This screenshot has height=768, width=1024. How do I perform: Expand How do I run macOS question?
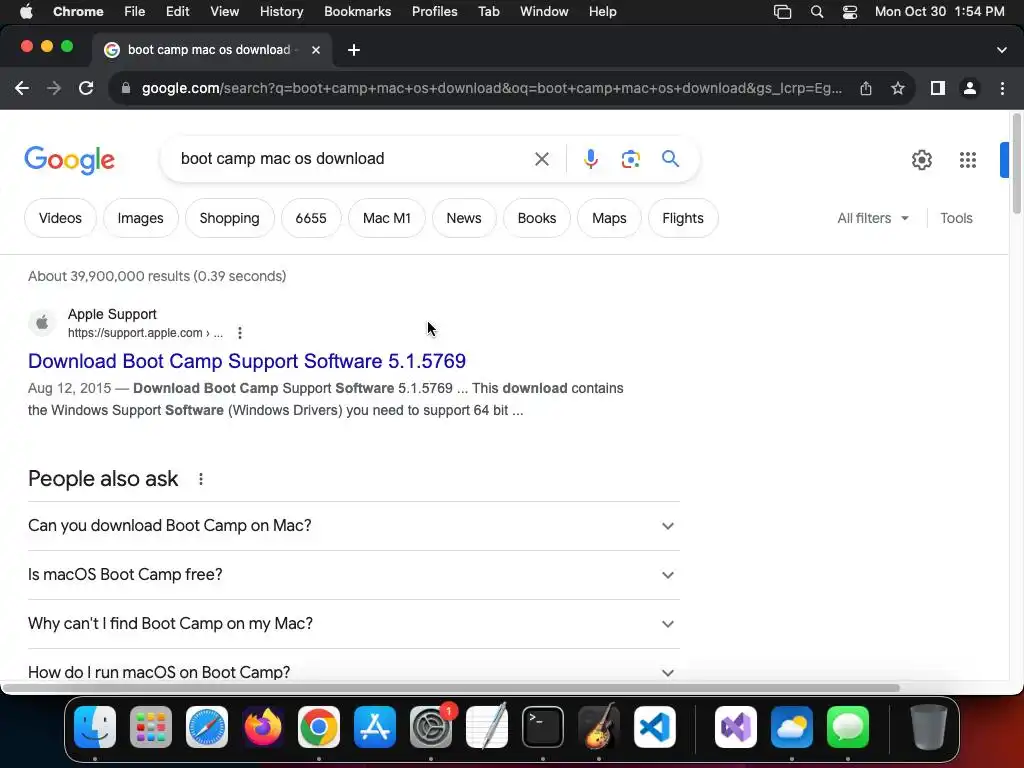[353, 672]
